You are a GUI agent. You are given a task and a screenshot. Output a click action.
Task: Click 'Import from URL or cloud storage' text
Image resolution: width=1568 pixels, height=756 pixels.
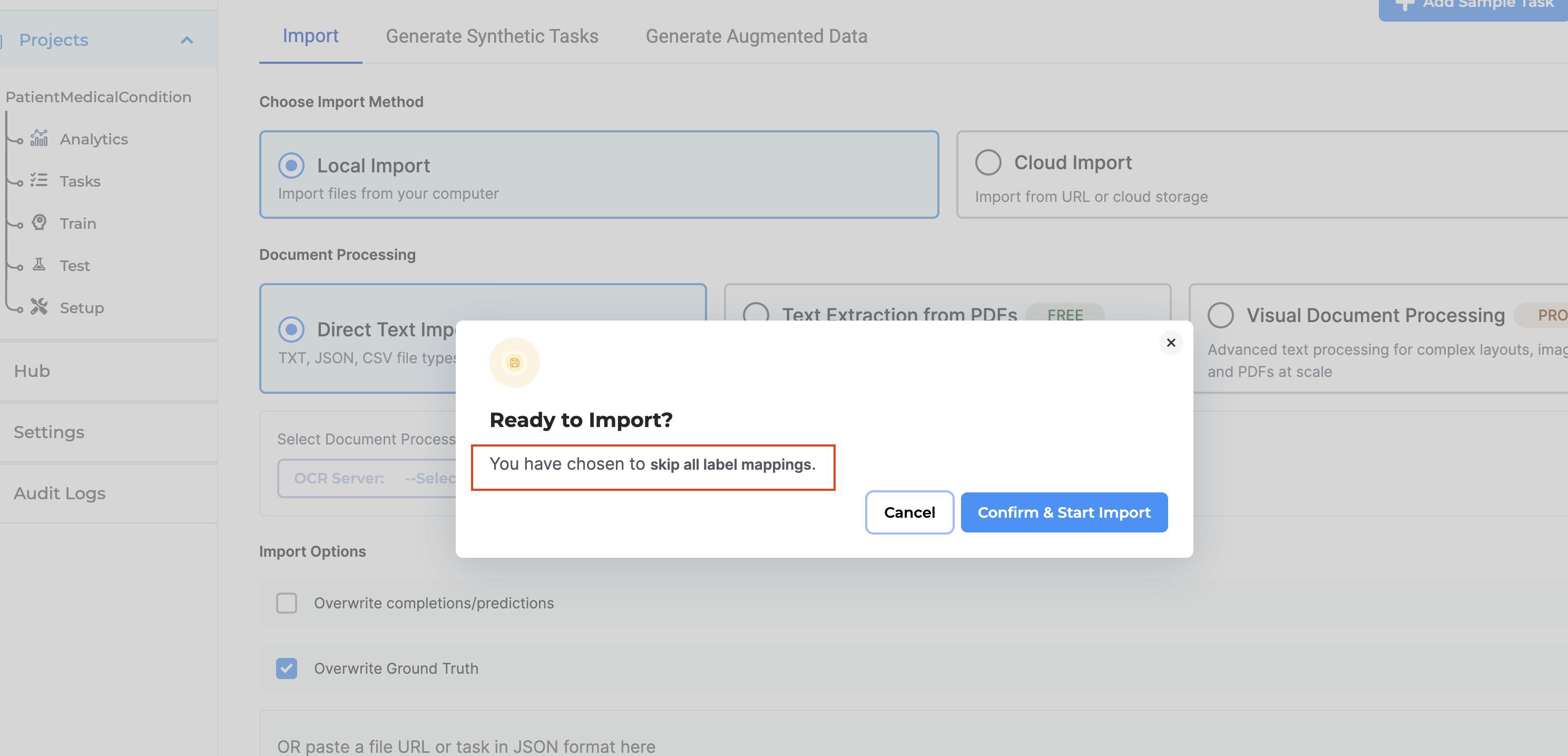pos(1091,197)
